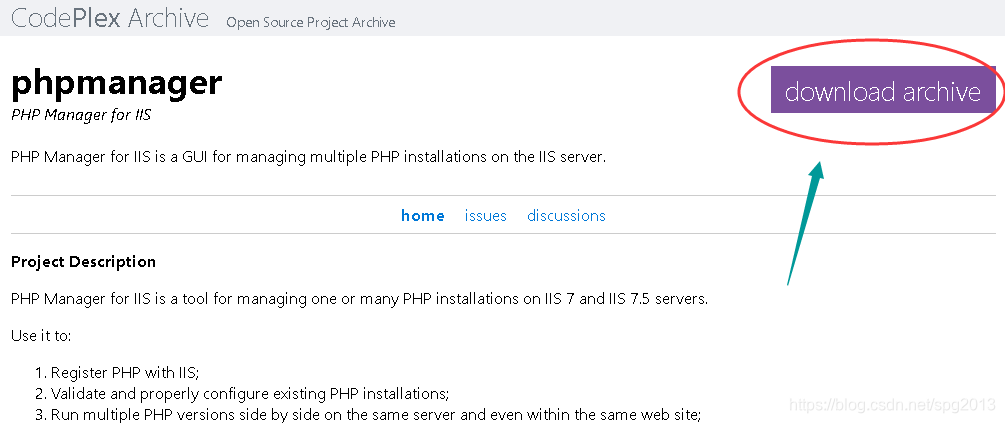Click the Open Source Project Archive tagline
The height and width of the screenshot is (423, 1005).
pyautogui.click(x=311, y=22)
